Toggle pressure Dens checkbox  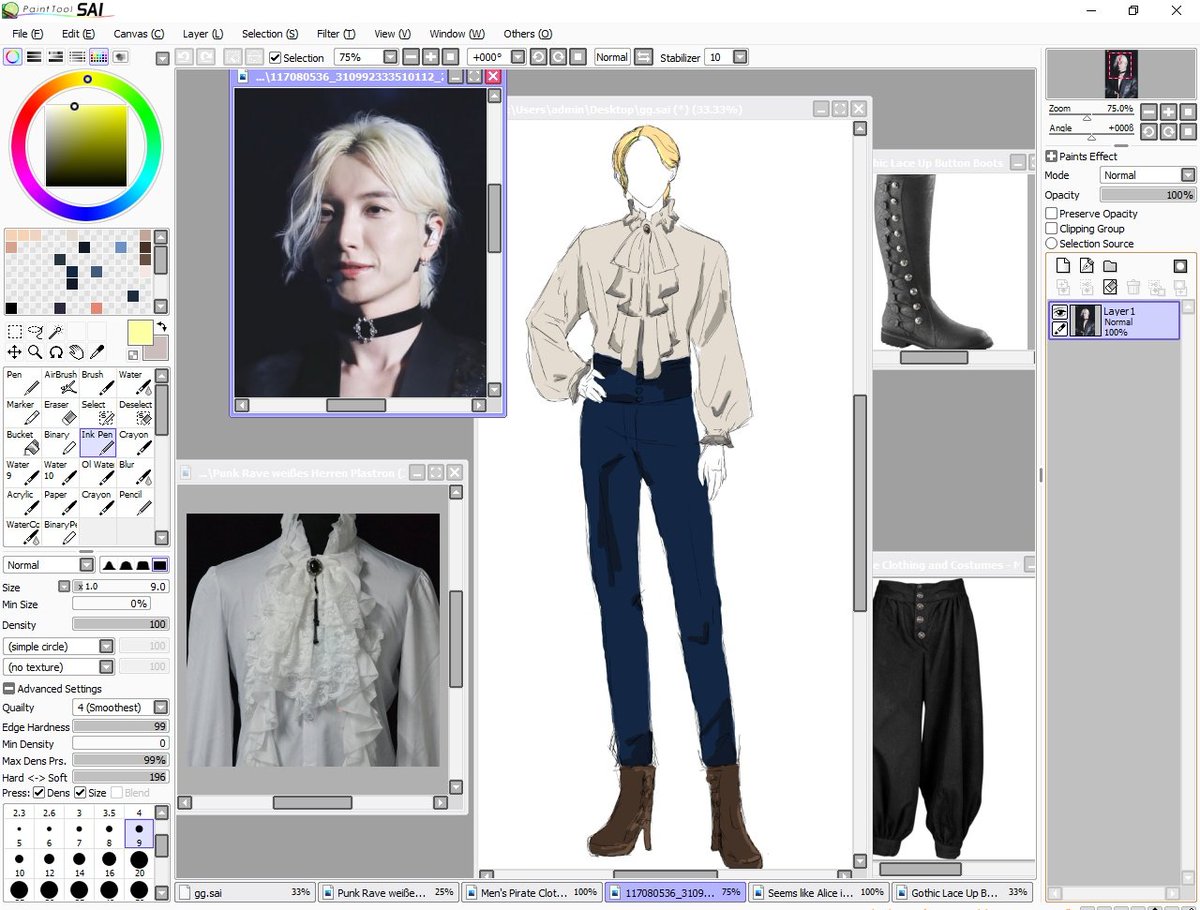39,793
